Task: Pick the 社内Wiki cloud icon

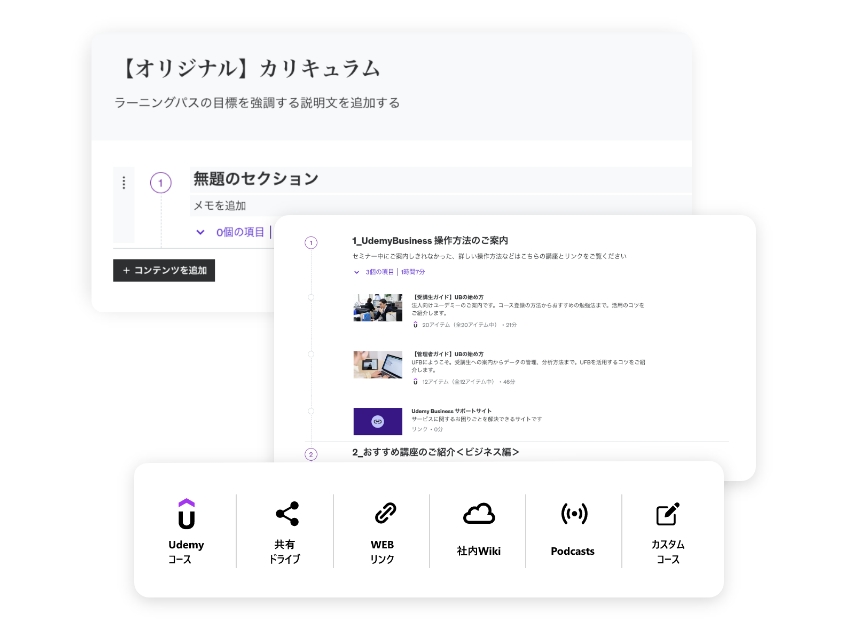Action: tap(479, 513)
